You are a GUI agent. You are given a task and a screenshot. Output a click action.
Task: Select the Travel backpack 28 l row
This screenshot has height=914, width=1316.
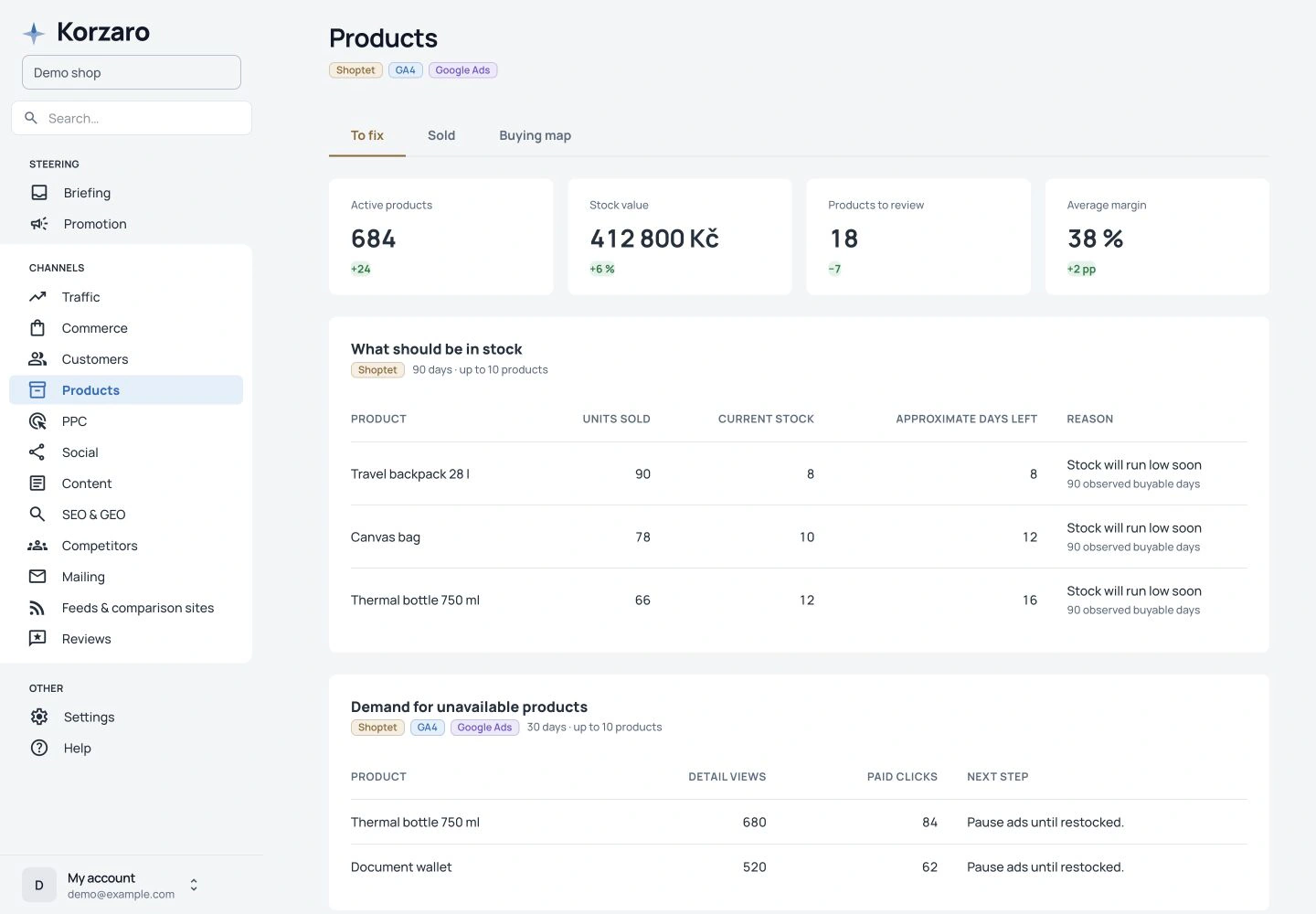[799, 473]
